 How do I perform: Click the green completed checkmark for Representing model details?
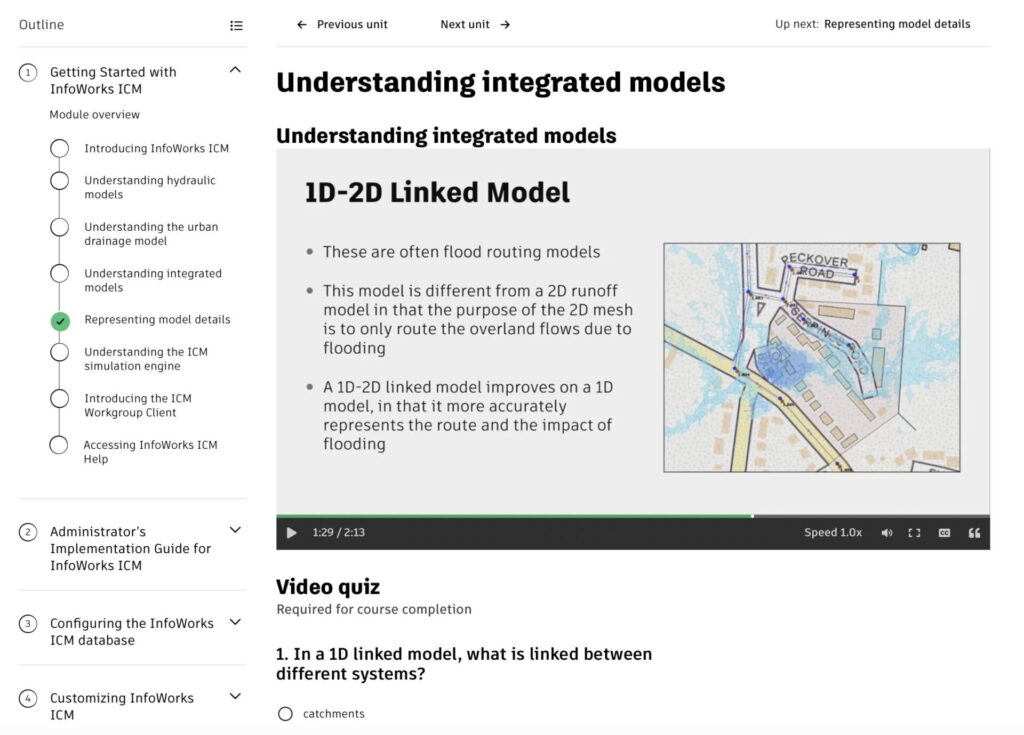(x=60, y=321)
